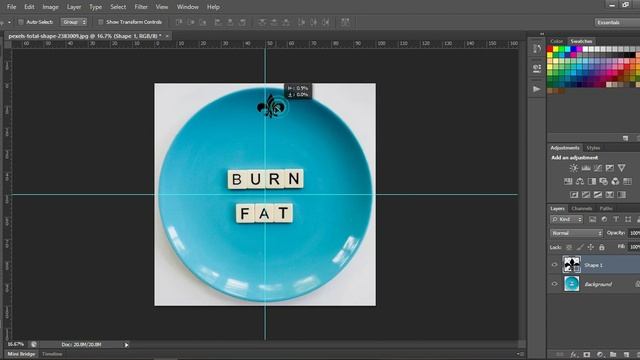Add a Vibrance adjustment
This screenshot has height=360, width=640.
621,168
